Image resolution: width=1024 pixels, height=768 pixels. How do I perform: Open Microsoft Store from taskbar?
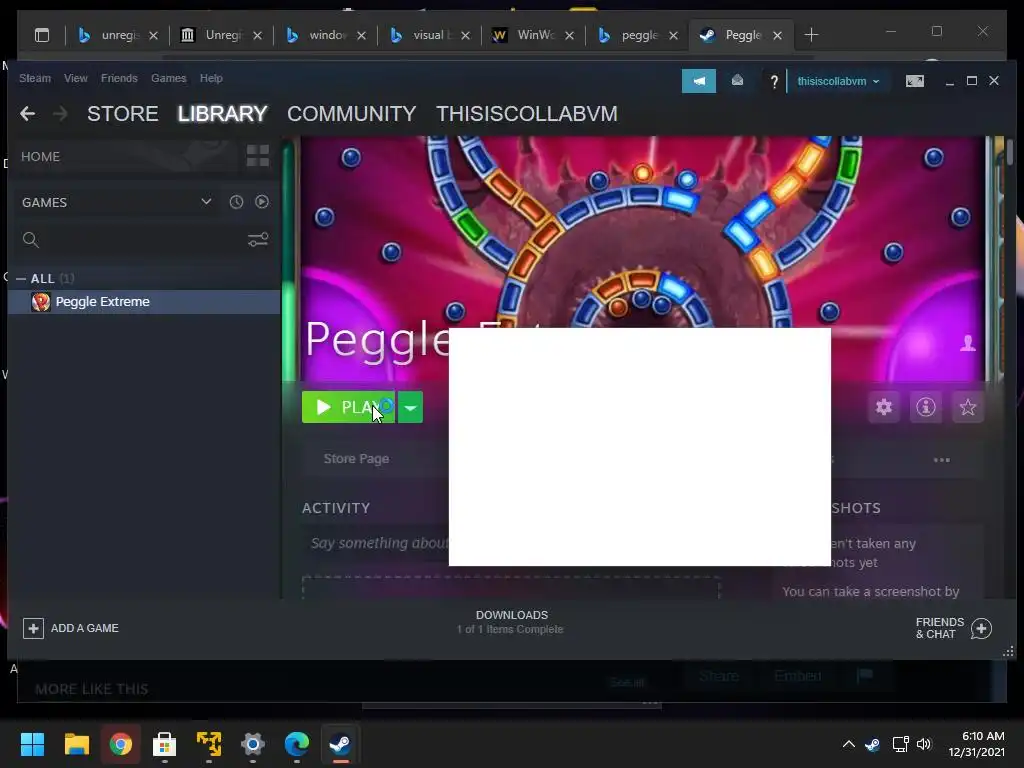pos(165,744)
